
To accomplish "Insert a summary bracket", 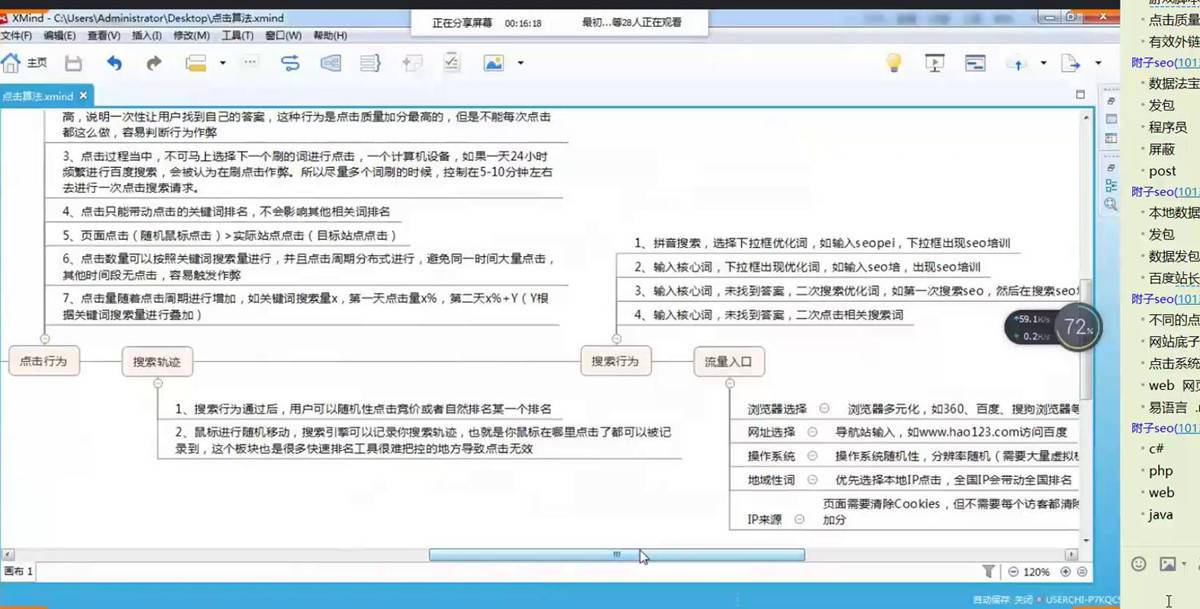I will tap(371, 63).
